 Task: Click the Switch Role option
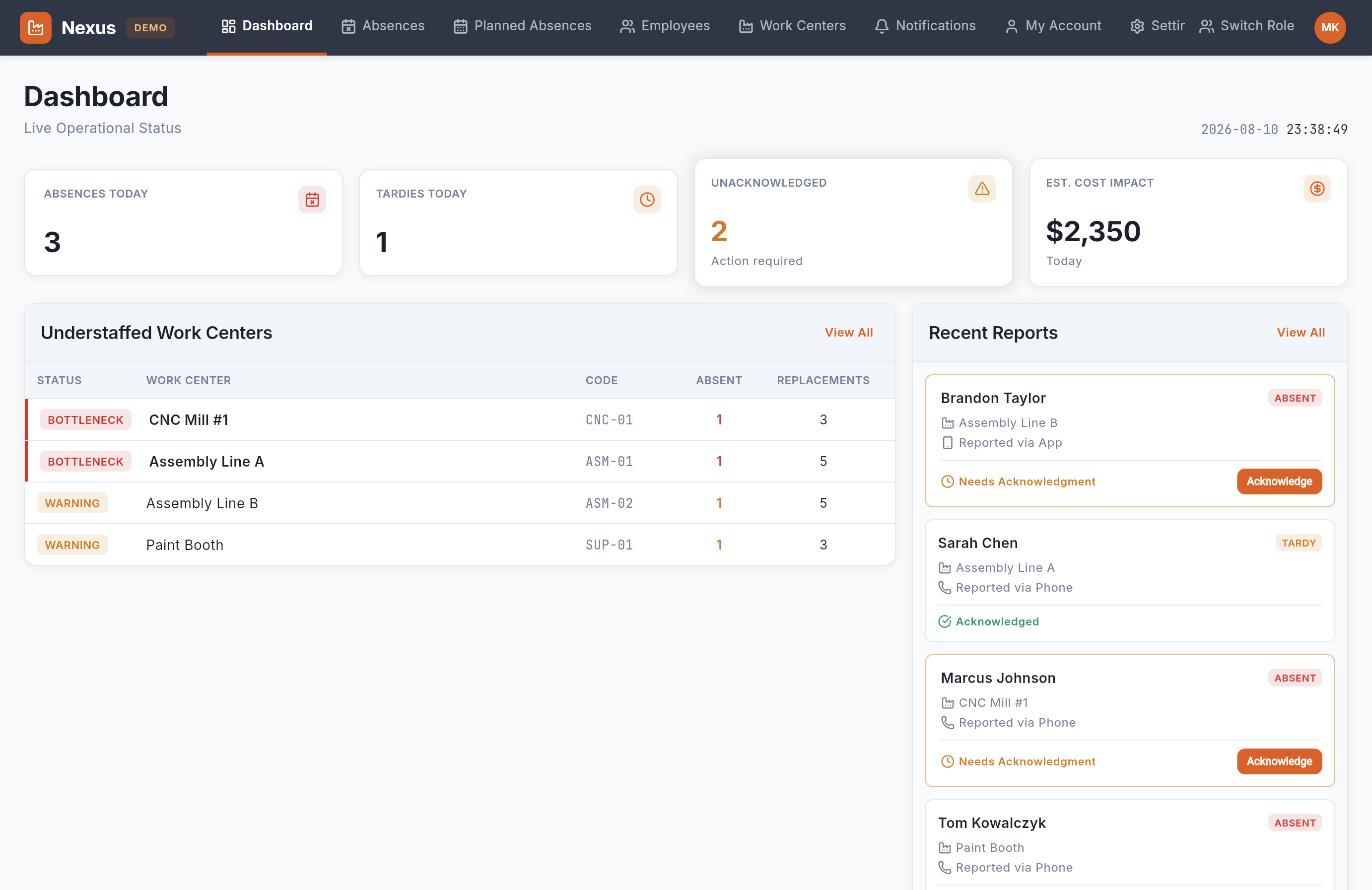click(x=1247, y=26)
